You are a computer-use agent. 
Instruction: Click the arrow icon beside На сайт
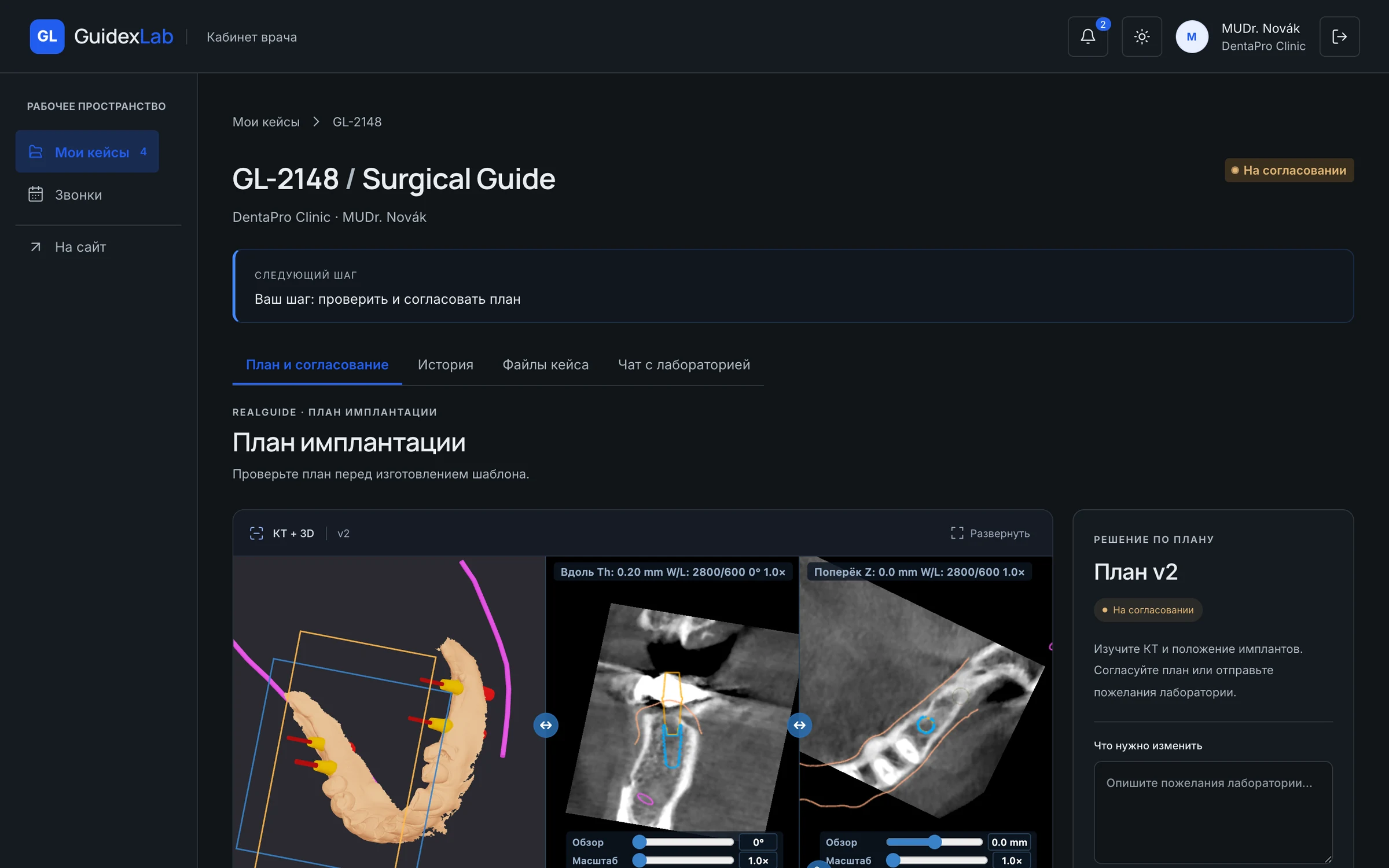[36, 247]
